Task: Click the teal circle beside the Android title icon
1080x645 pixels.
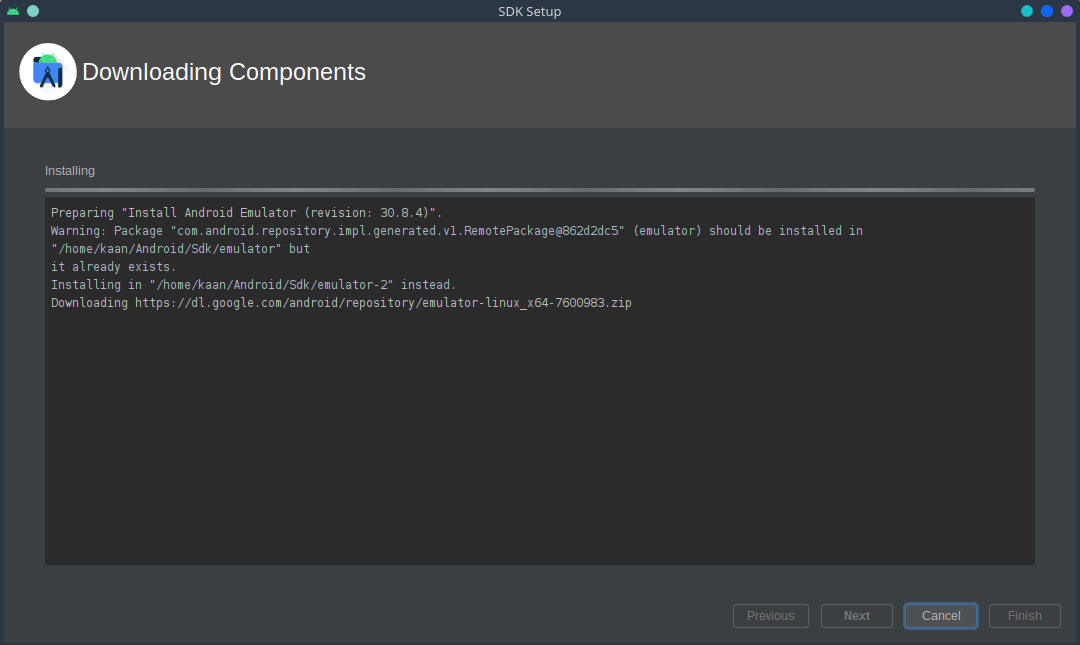Action: click(x=33, y=11)
